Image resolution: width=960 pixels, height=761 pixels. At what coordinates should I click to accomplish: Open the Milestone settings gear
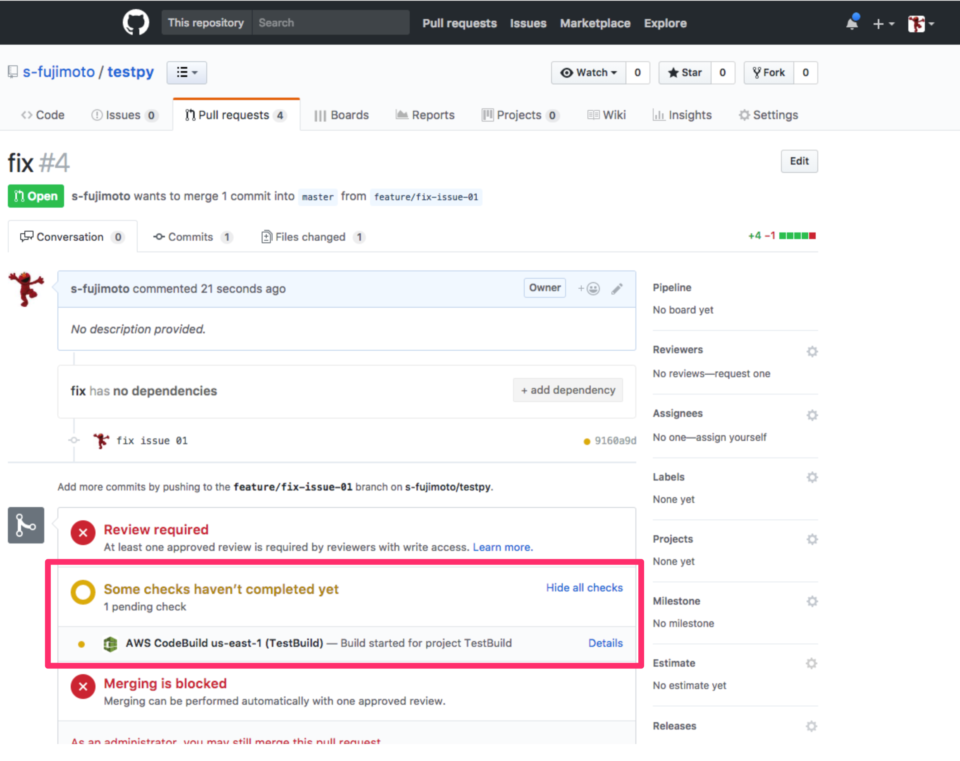[x=811, y=601]
